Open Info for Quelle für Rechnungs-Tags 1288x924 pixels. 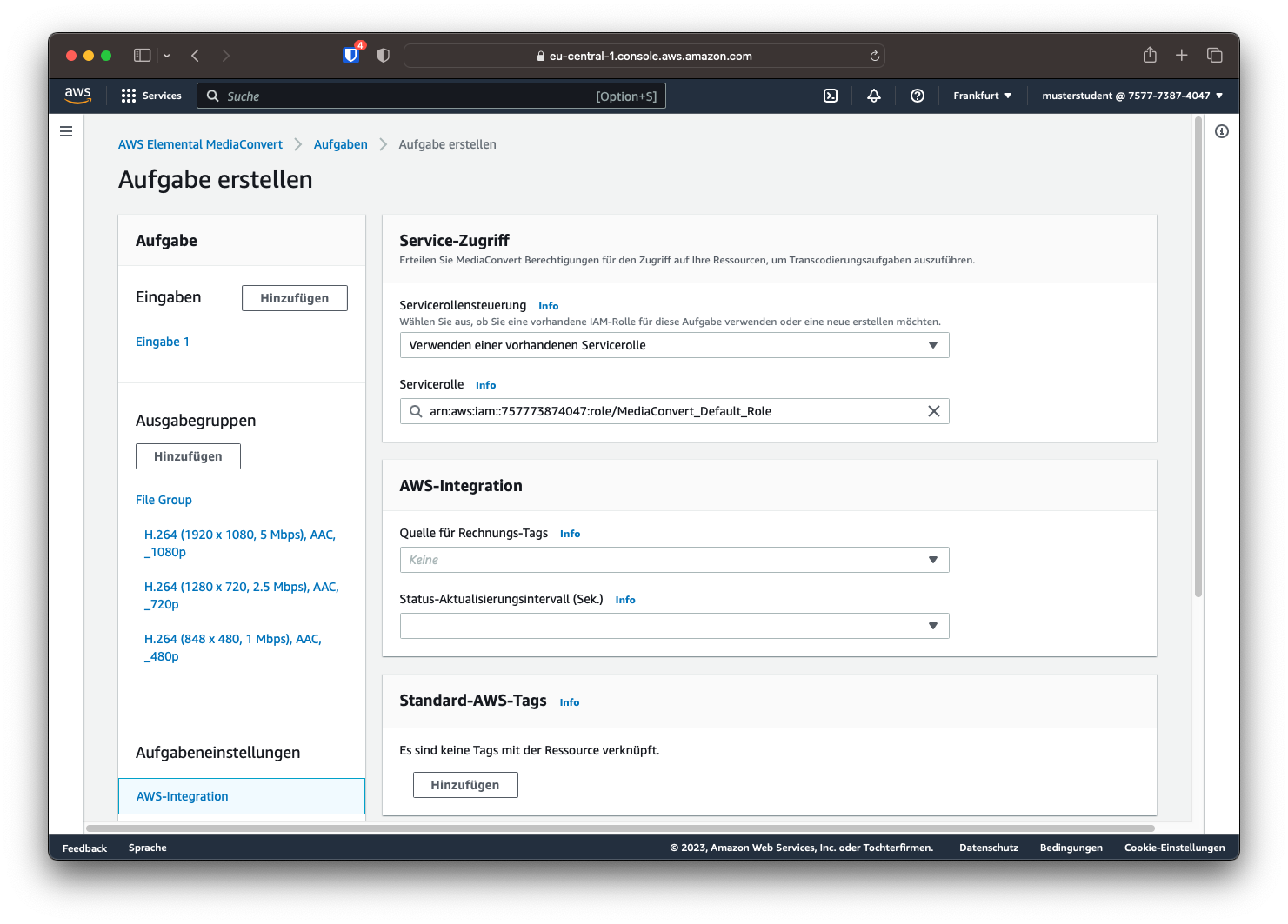571,534
